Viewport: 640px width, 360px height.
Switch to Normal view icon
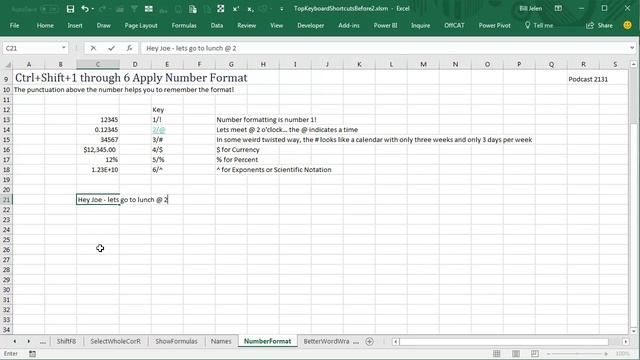496,353
